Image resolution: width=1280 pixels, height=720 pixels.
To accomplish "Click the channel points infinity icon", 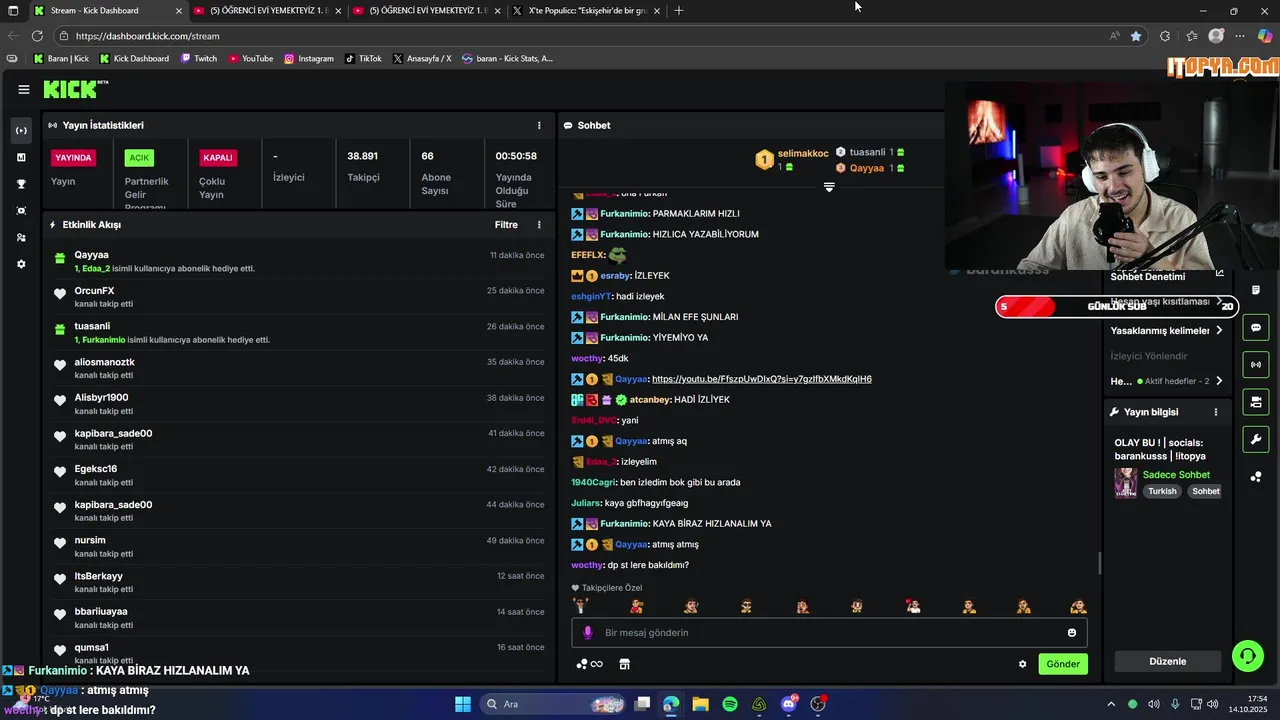I will tap(590, 664).
